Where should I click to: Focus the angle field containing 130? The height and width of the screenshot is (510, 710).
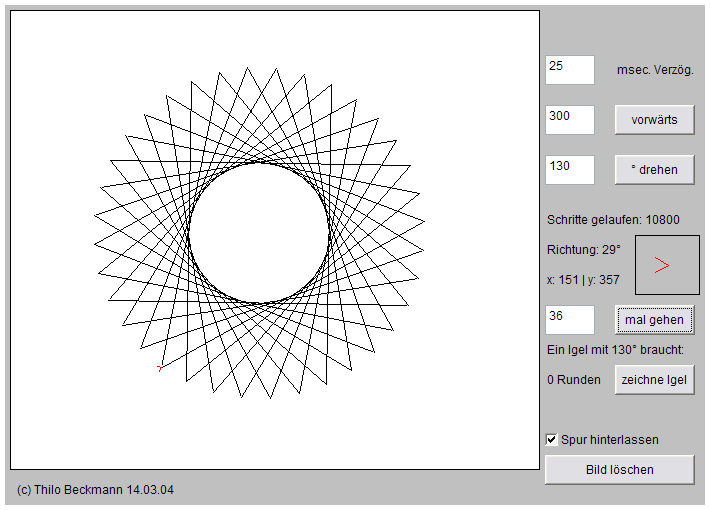click(x=570, y=170)
